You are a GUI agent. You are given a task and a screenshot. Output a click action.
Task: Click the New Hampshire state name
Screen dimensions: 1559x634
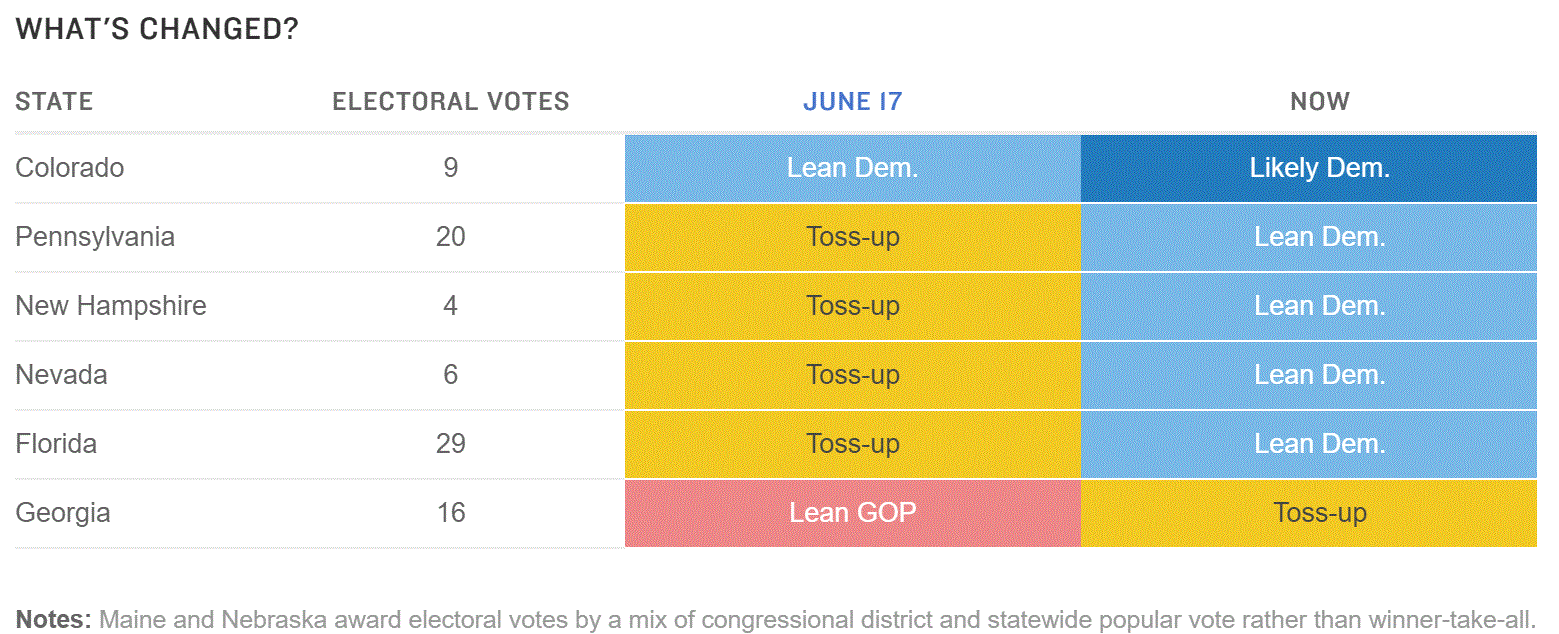[111, 305]
